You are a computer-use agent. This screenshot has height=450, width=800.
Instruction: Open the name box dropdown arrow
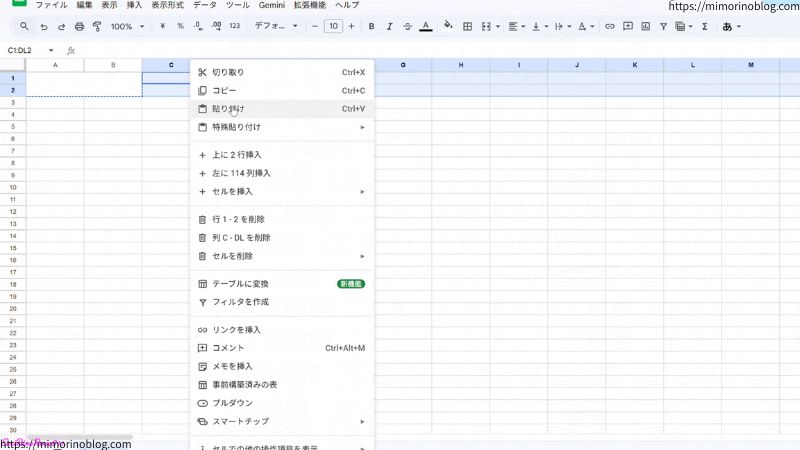coord(51,50)
